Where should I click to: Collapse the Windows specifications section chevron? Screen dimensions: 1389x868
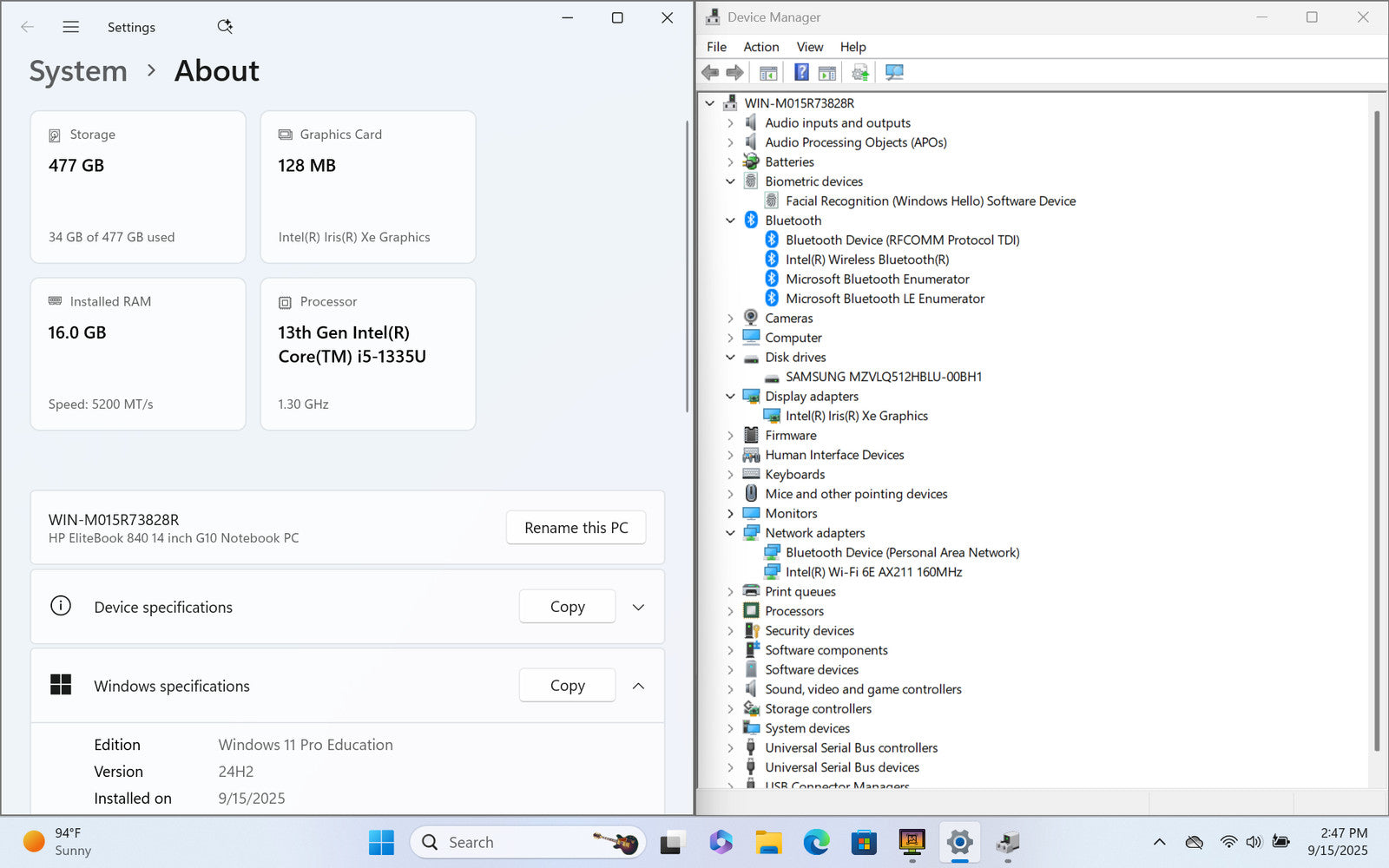638,686
